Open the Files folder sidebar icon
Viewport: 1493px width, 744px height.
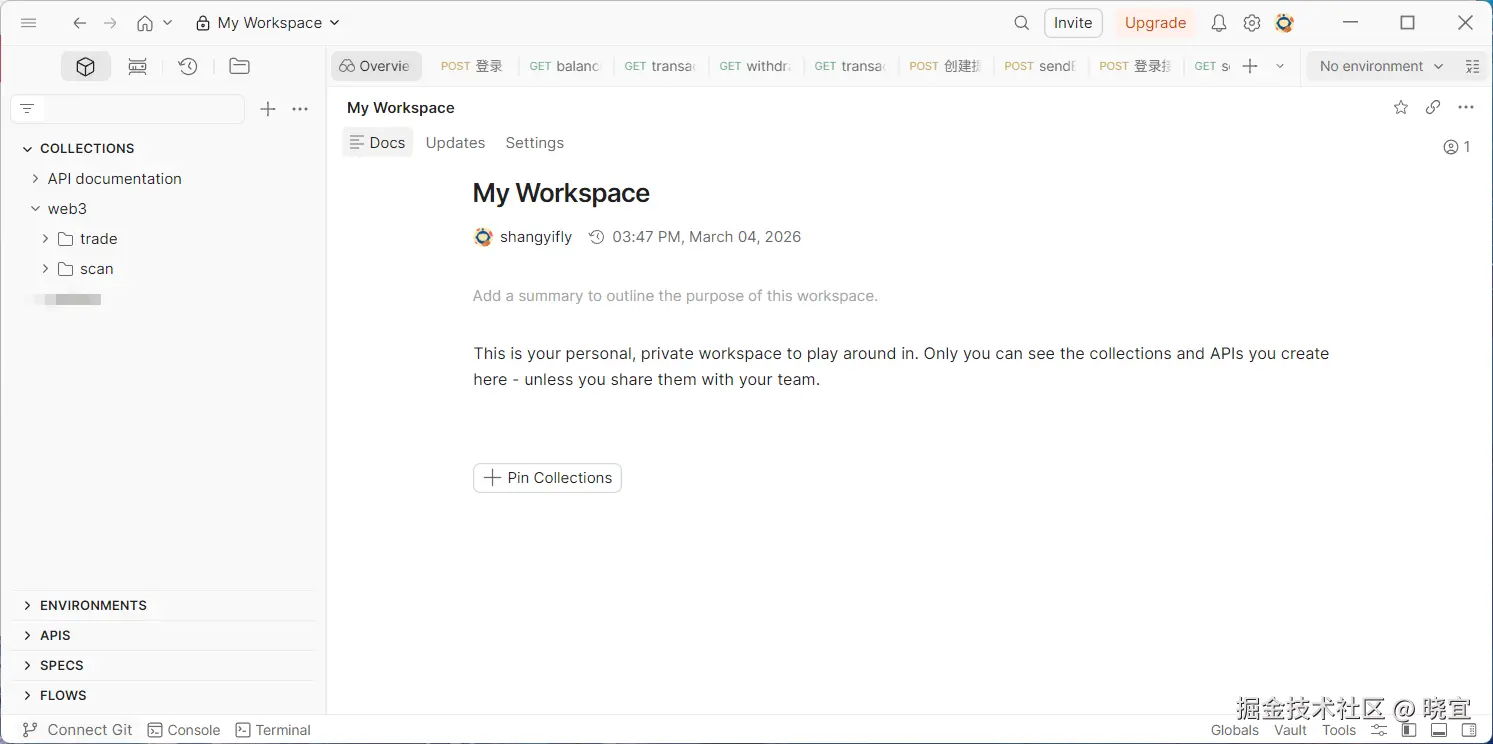pos(239,67)
